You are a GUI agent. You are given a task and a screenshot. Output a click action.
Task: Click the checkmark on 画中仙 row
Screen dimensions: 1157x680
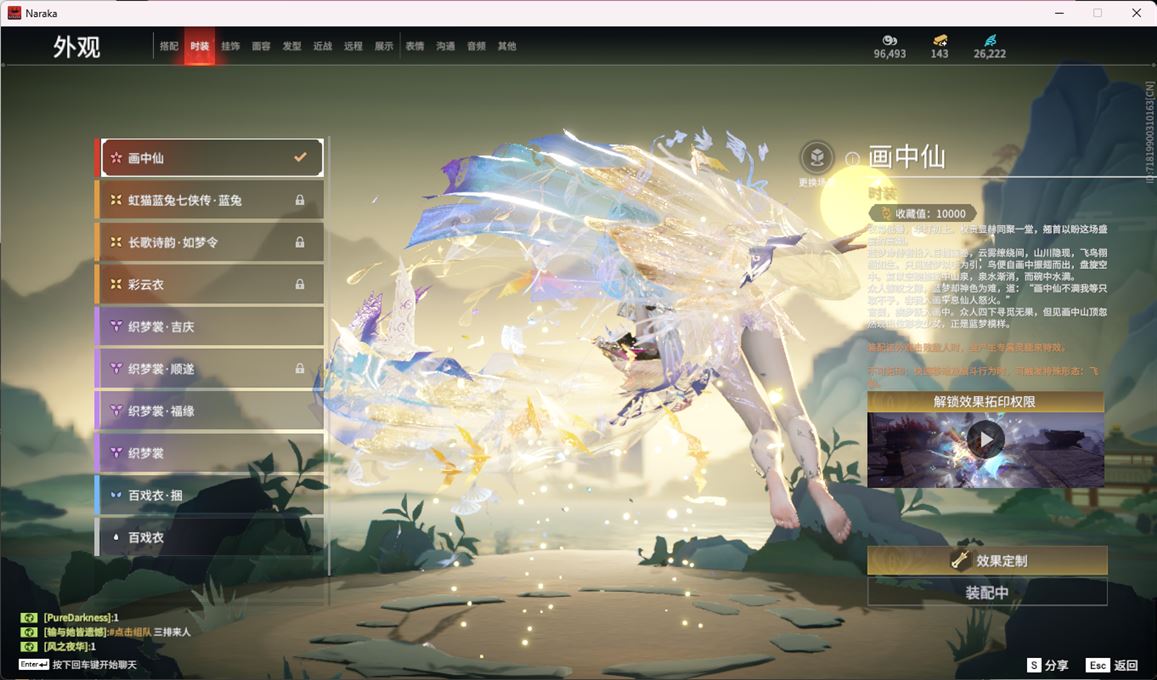tap(300, 157)
